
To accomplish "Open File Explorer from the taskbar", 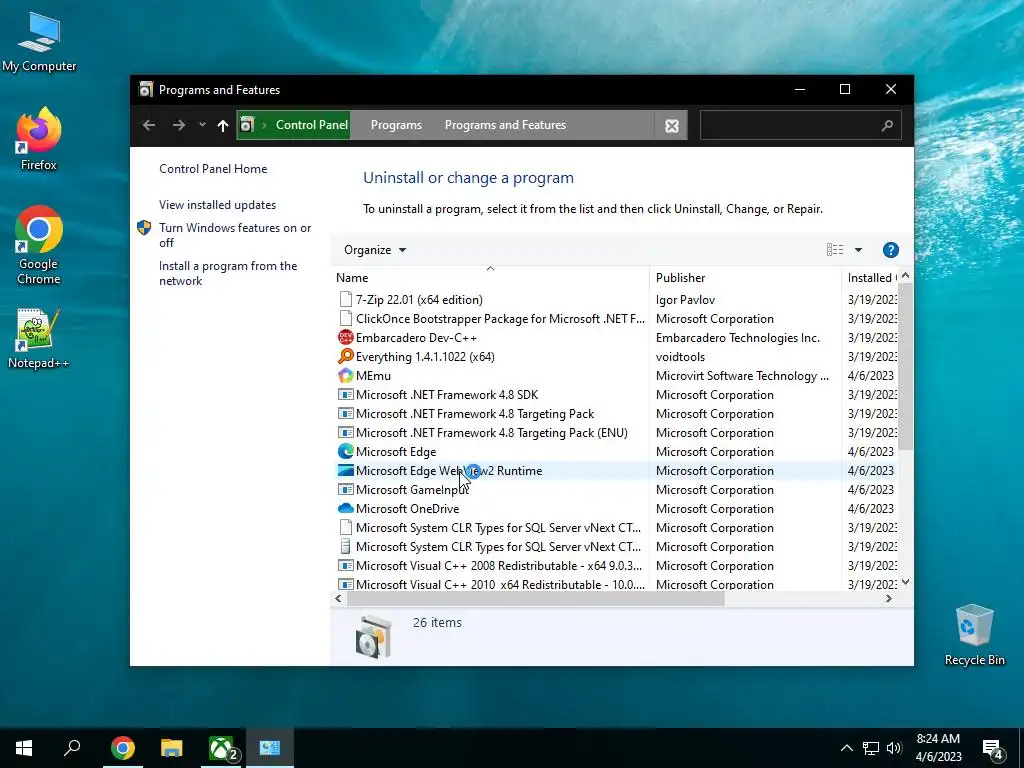I will pyautogui.click(x=172, y=748).
